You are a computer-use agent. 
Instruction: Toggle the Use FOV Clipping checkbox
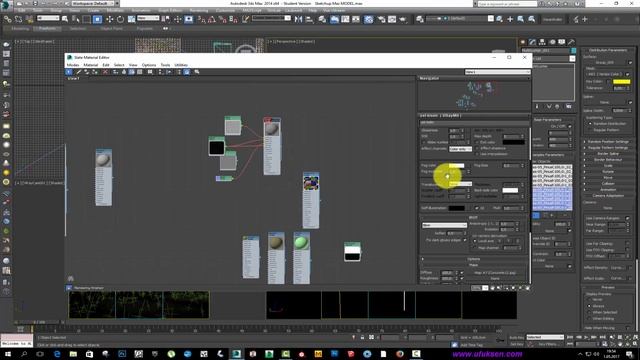[627, 250]
